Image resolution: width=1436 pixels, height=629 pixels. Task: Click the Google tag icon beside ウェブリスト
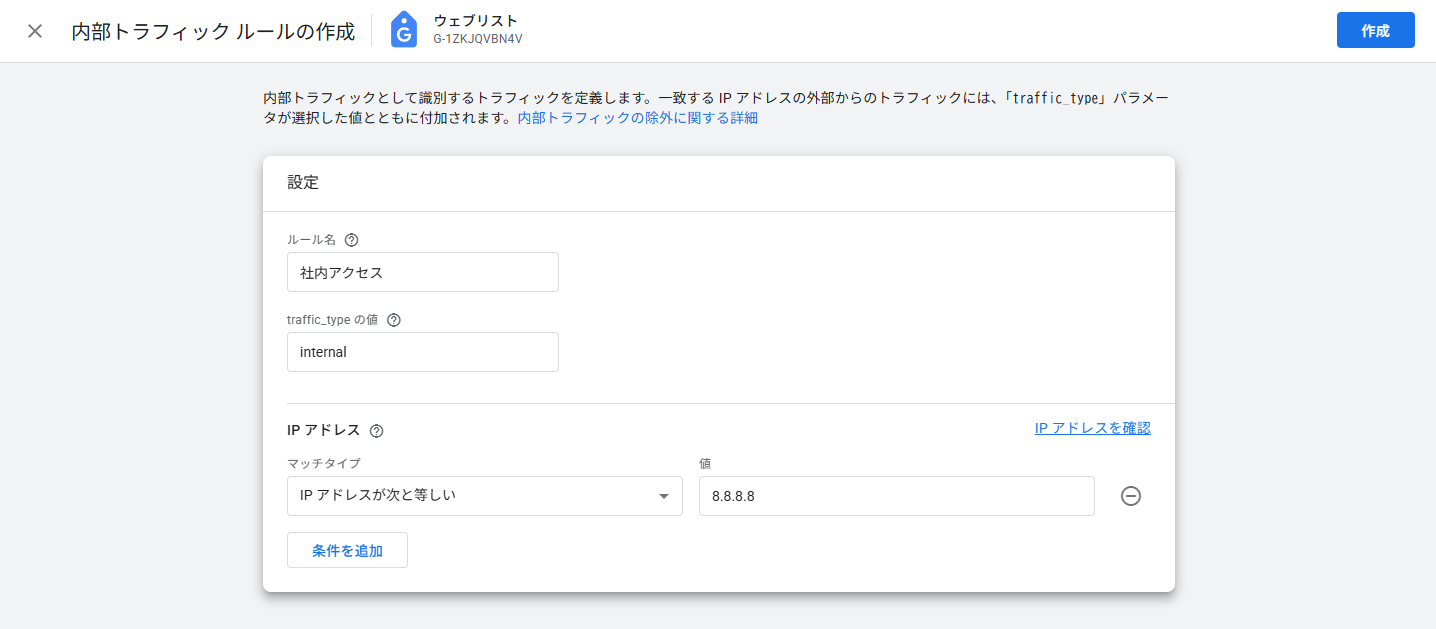pos(404,31)
